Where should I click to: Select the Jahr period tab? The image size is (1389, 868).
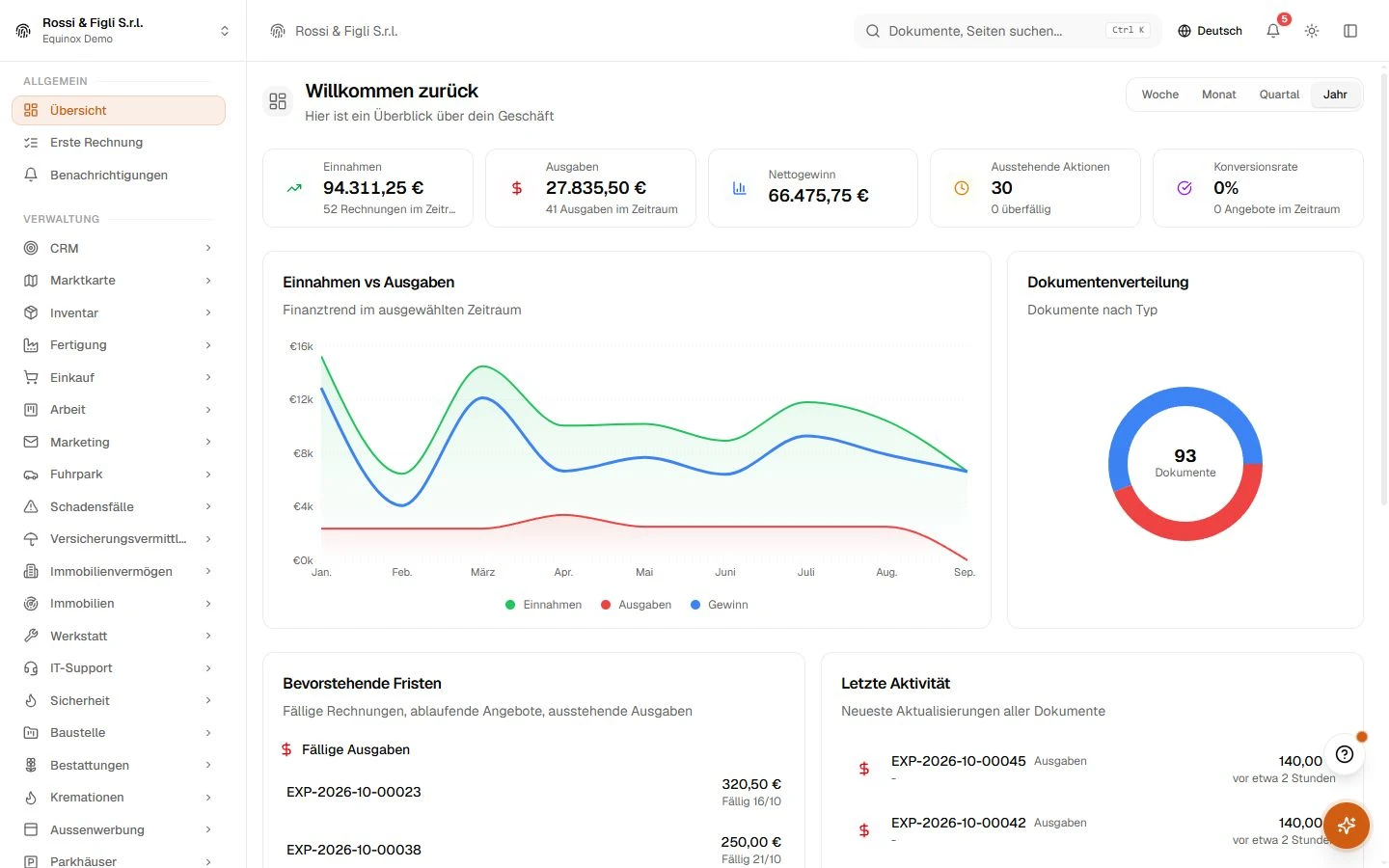tap(1336, 95)
